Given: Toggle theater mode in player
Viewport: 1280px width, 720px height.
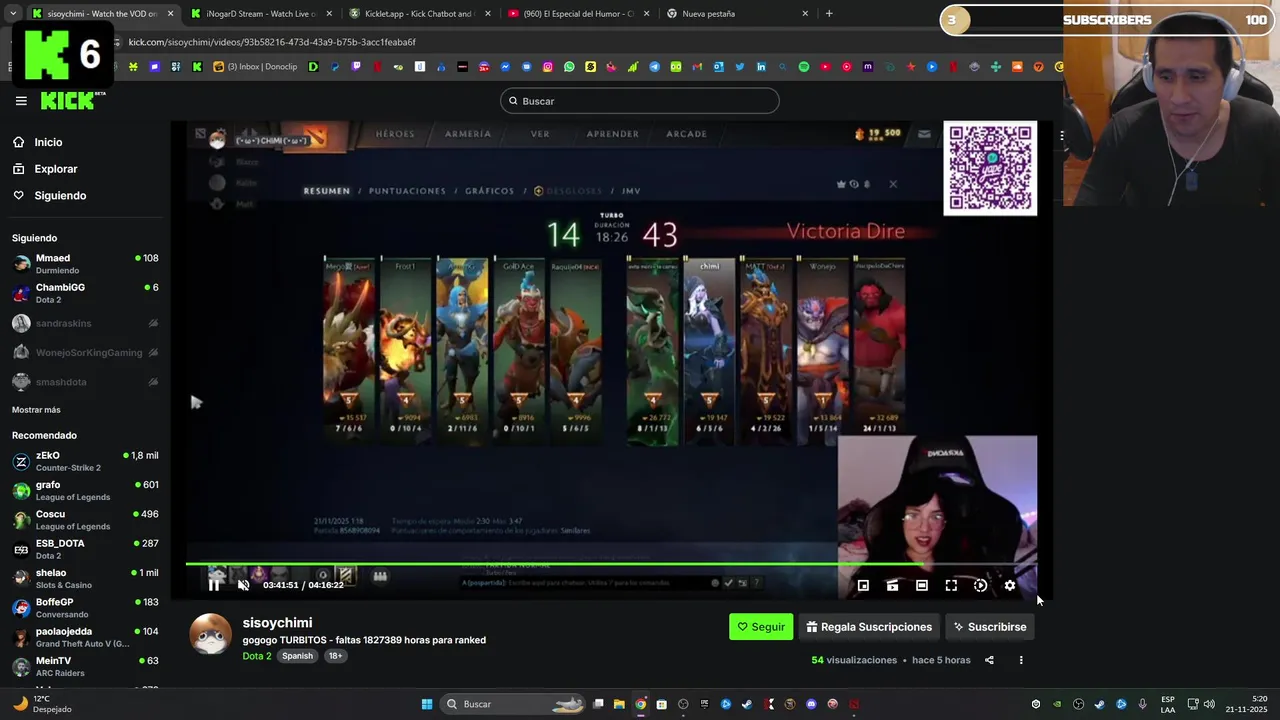Looking at the screenshot, I should [x=922, y=586].
